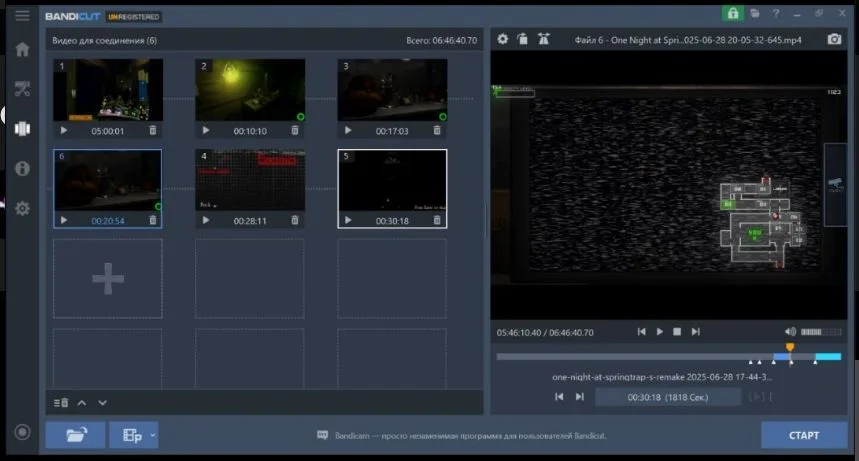The width and height of the screenshot is (859, 461).
Task: Play the preview video
Action: tap(660, 332)
